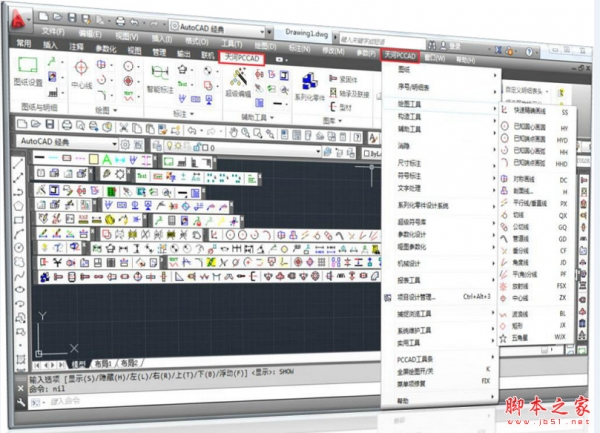
Task: Open the 系列化零件 parts library
Action: pos(310,87)
